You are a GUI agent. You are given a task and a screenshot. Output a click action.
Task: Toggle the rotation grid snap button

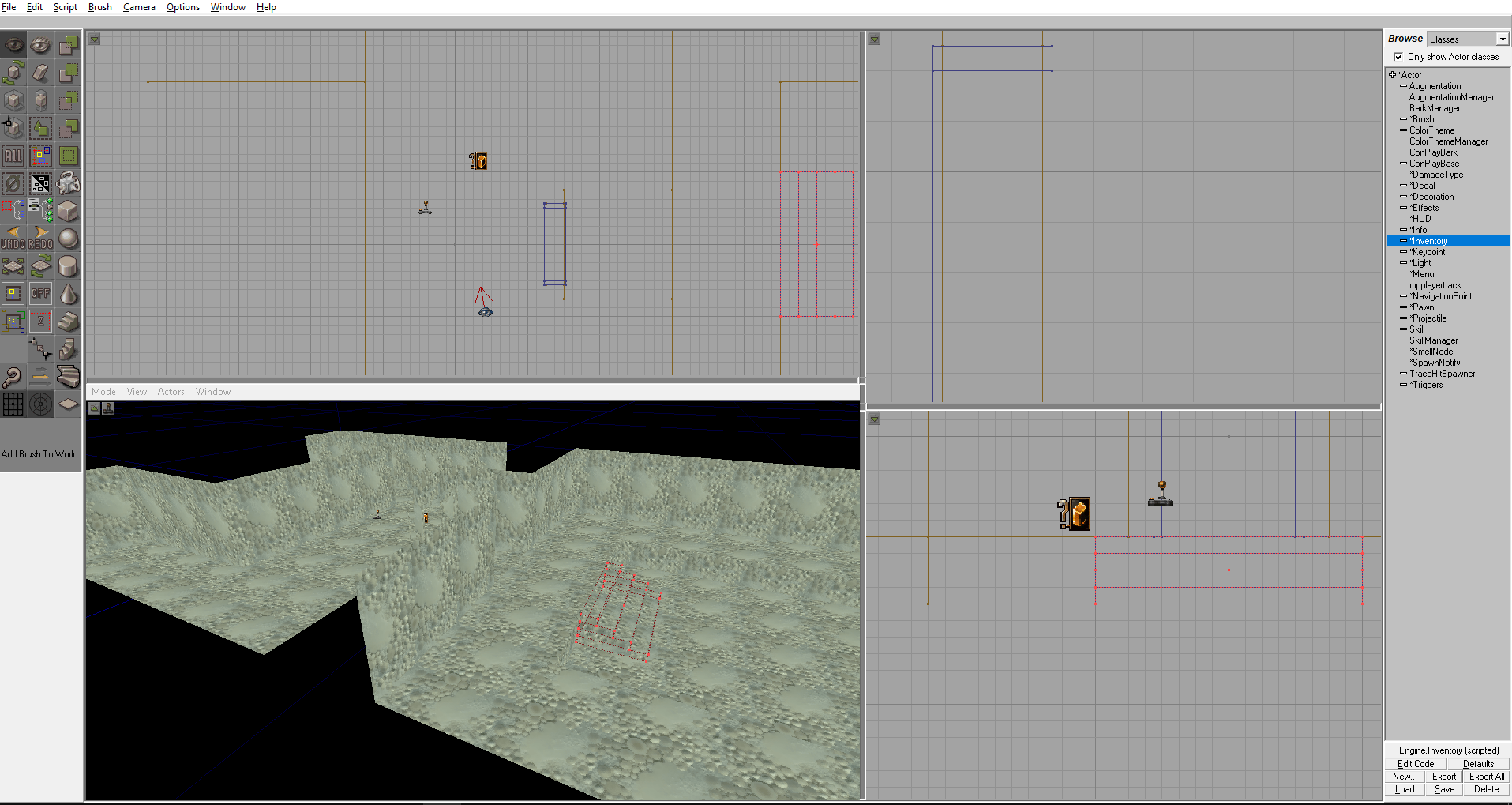pos(41,404)
